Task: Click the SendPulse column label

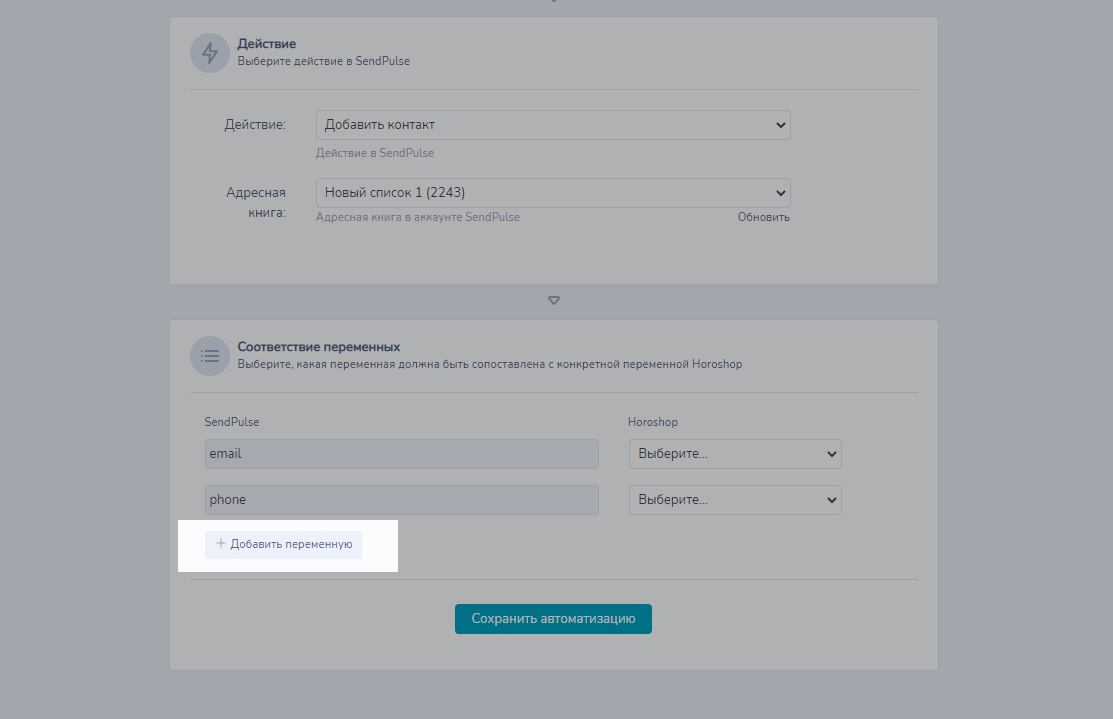Action: point(232,422)
